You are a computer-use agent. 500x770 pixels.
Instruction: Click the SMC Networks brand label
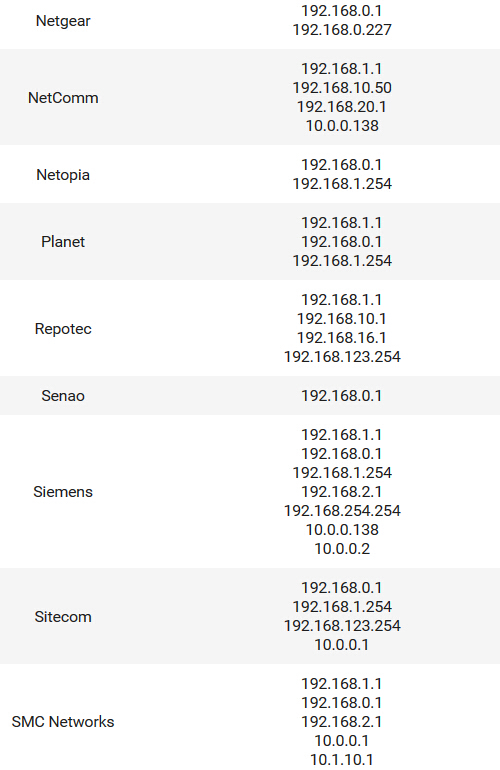pyautogui.click(x=63, y=722)
